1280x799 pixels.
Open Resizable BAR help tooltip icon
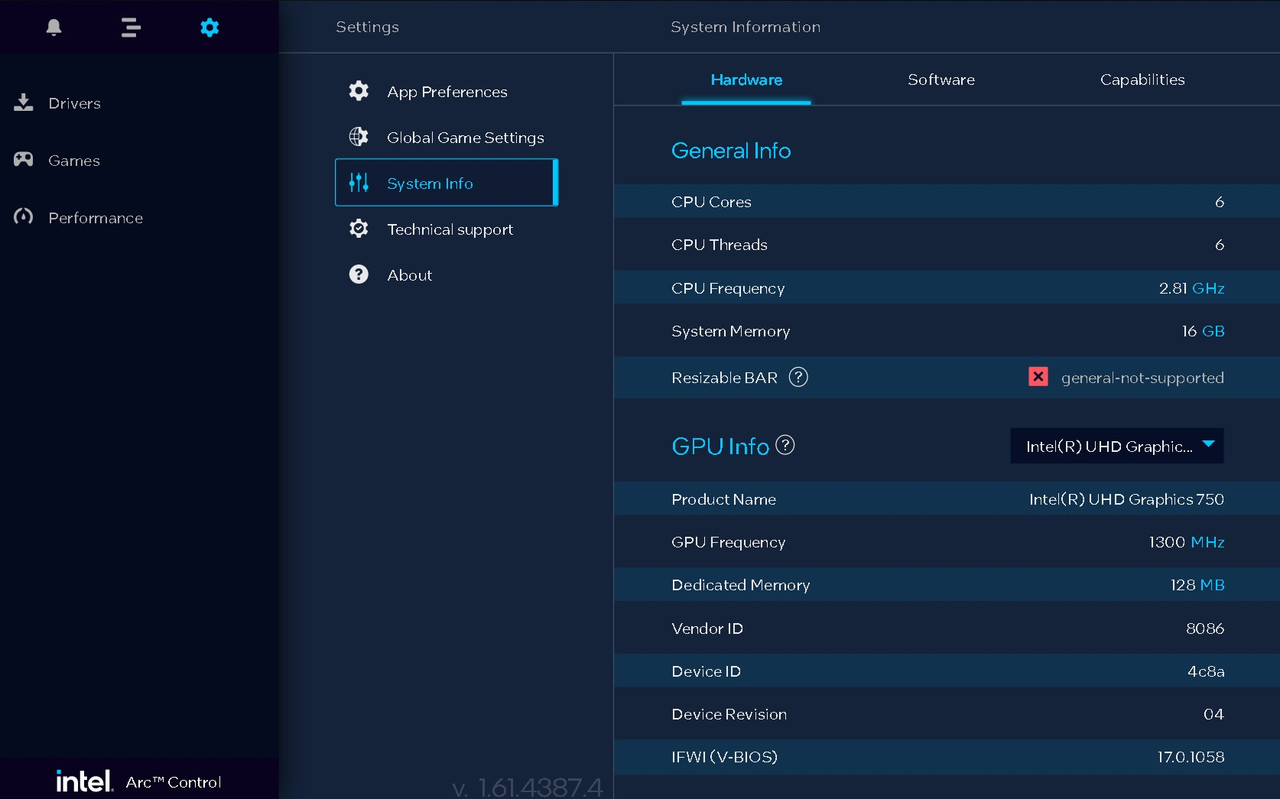pos(798,377)
